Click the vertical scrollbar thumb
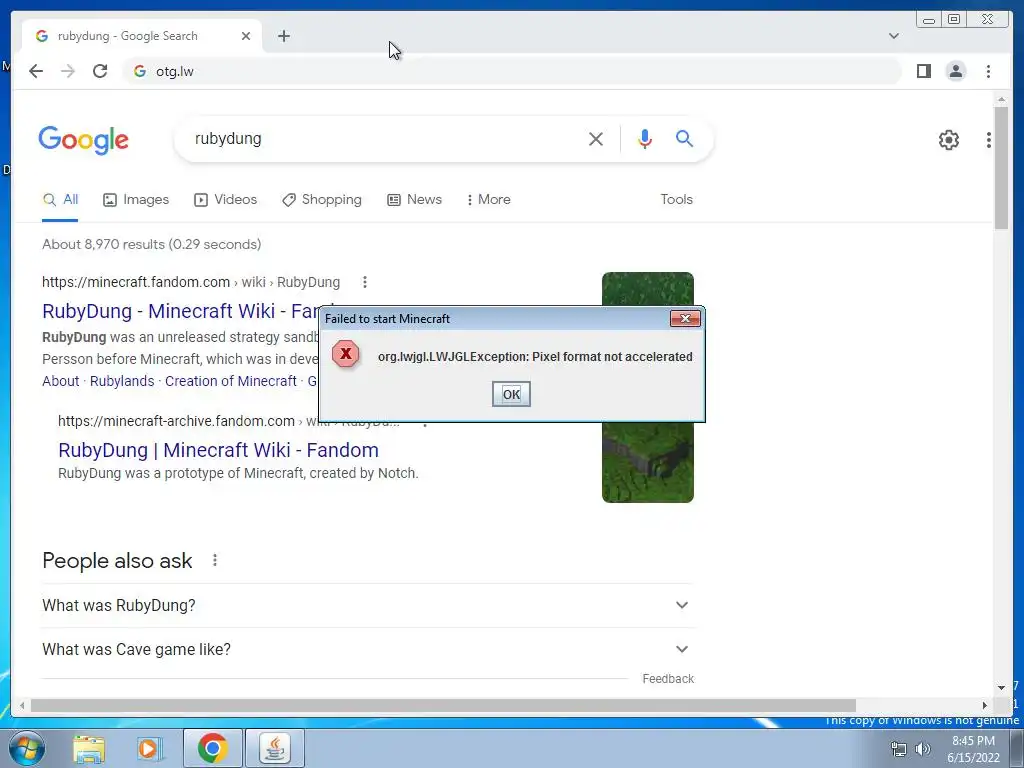 point(1001,167)
